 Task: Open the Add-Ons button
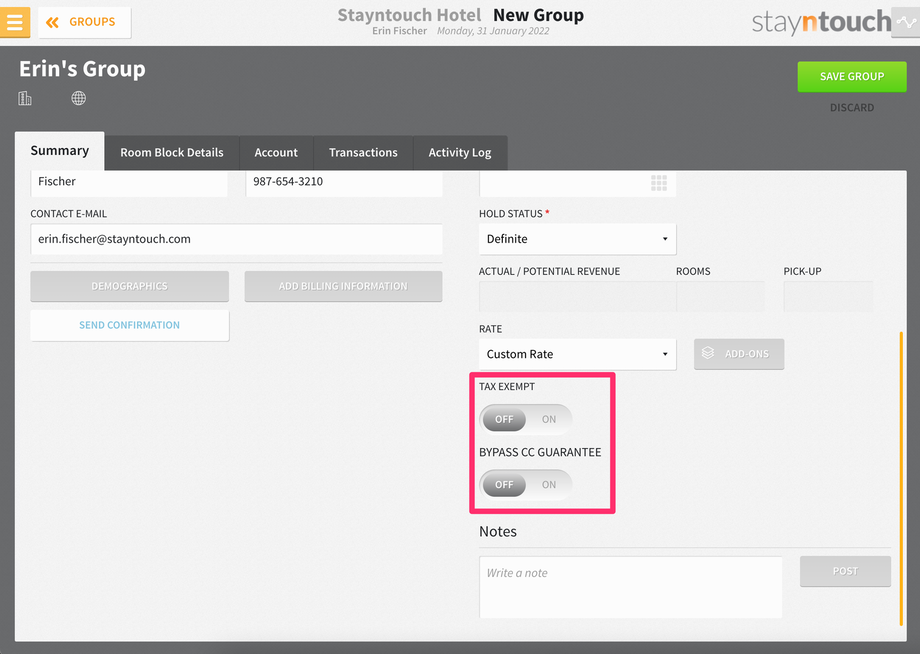pyautogui.click(x=739, y=354)
